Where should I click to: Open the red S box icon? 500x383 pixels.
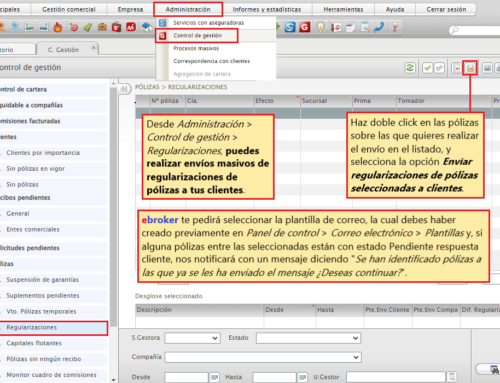pyautogui.click(x=336, y=27)
